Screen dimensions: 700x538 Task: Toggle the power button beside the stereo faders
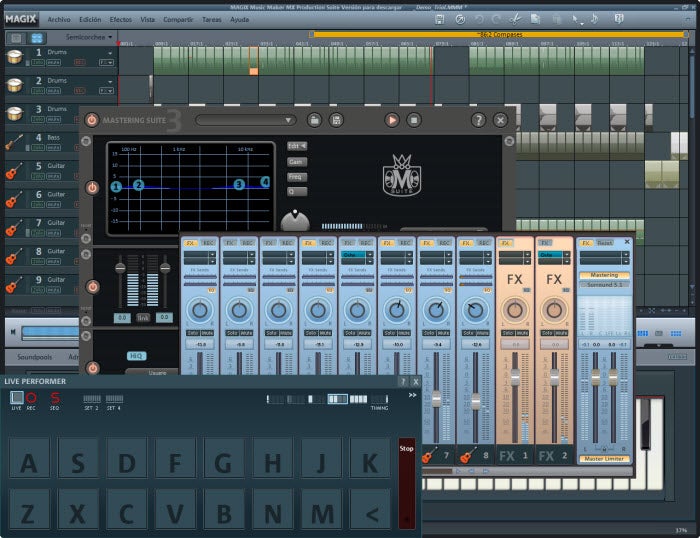(x=93, y=287)
